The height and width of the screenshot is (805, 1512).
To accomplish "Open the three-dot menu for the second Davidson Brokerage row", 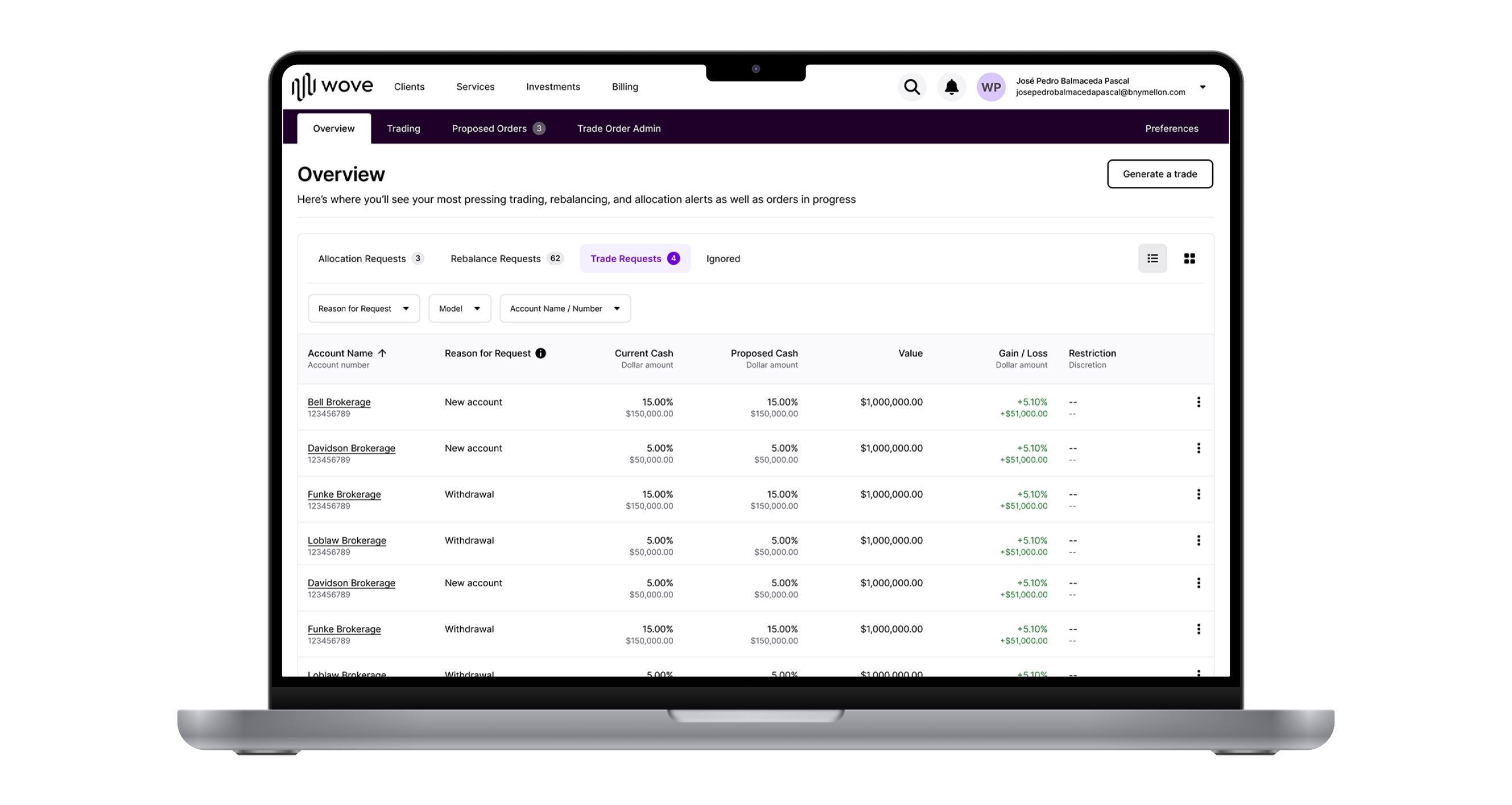I will [1199, 583].
